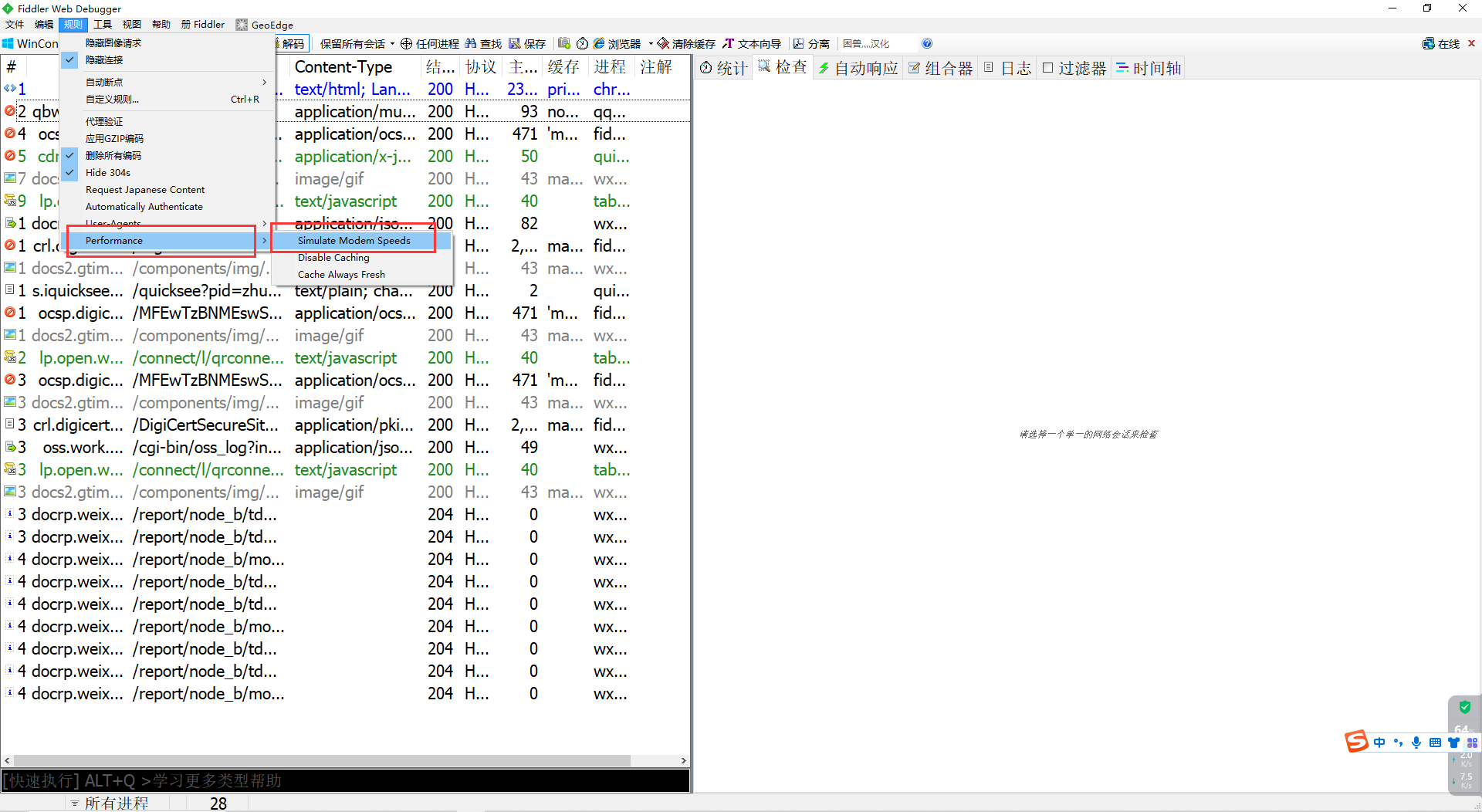Click the Sogou microphone voice input icon
The width and height of the screenshot is (1482, 812).
1416,743
